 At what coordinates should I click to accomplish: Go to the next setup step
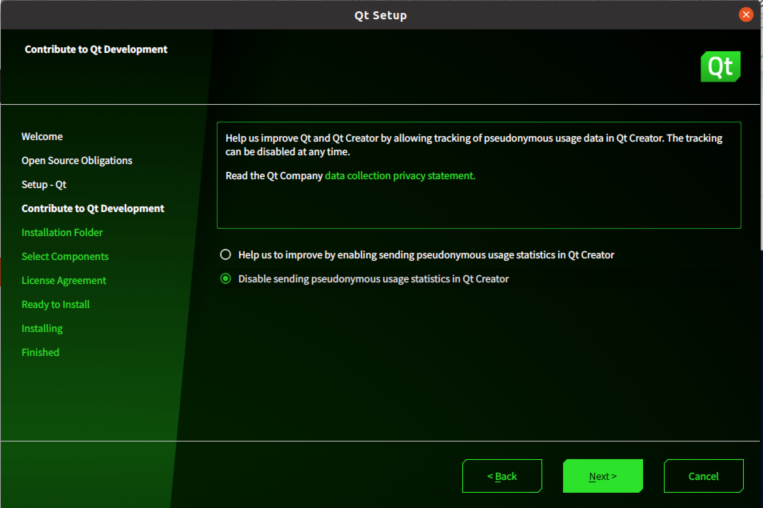[603, 476]
